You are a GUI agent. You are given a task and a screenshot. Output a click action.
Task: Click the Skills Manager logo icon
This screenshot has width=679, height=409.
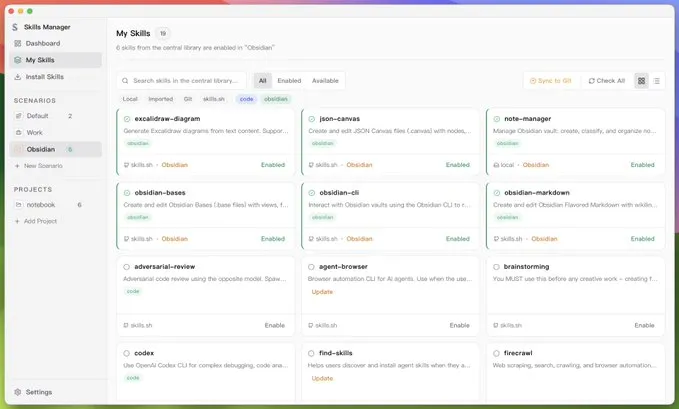15,27
